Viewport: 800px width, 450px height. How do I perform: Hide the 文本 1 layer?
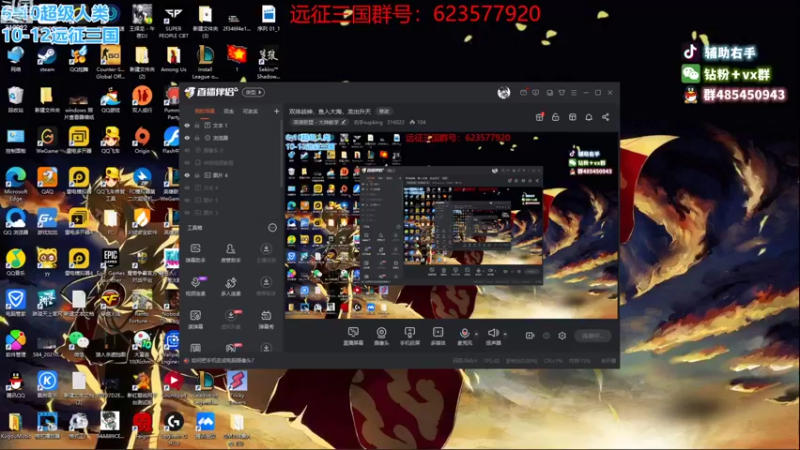pos(187,125)
